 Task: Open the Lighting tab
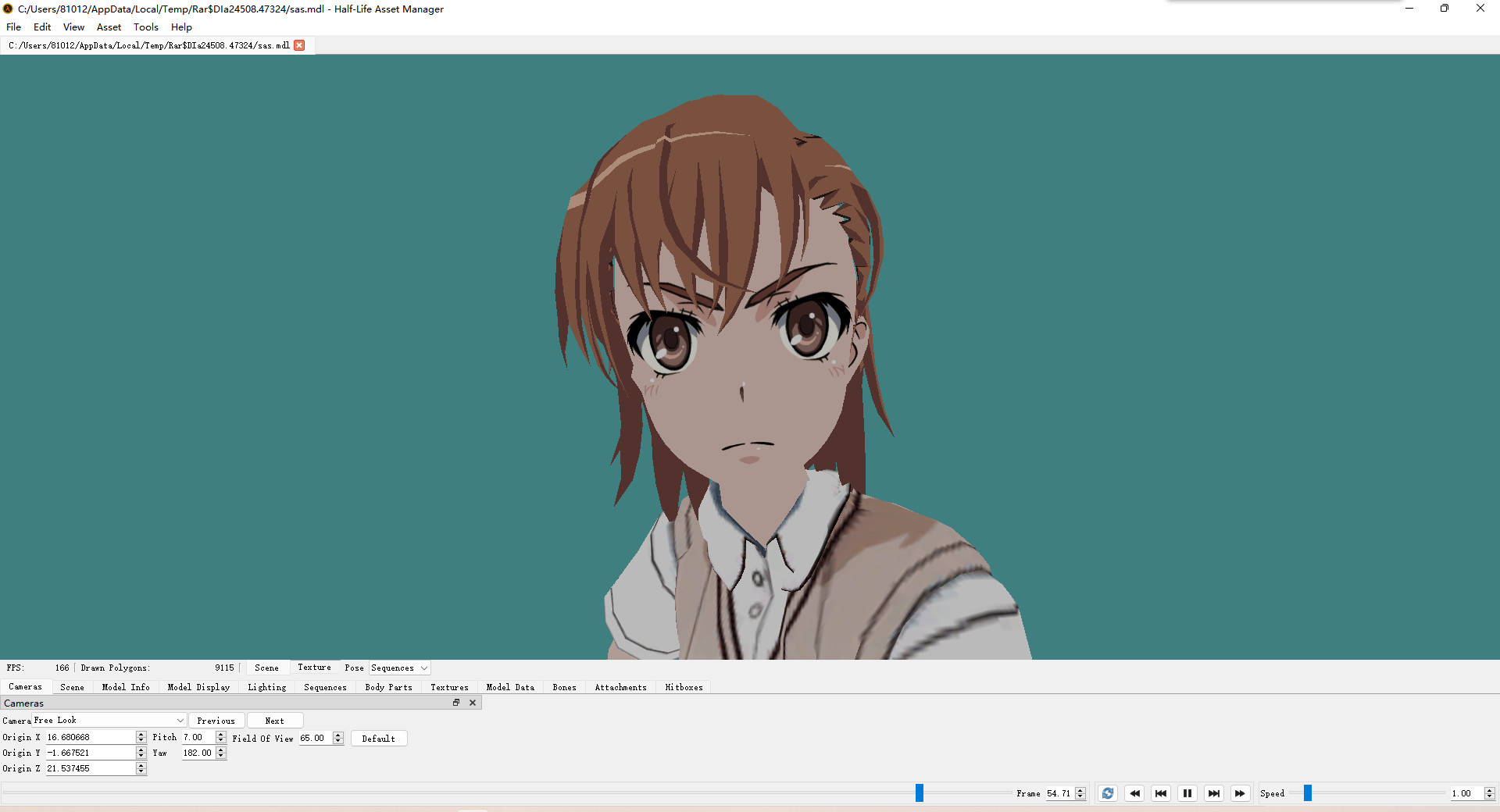tap(266, 687)
